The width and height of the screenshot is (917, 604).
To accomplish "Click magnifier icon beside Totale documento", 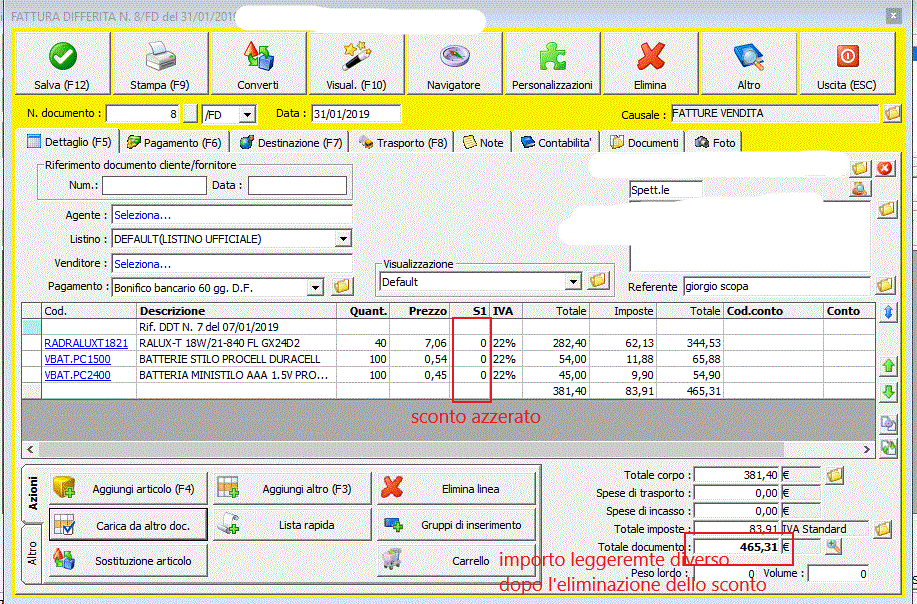I will click(x=834, y=547).
